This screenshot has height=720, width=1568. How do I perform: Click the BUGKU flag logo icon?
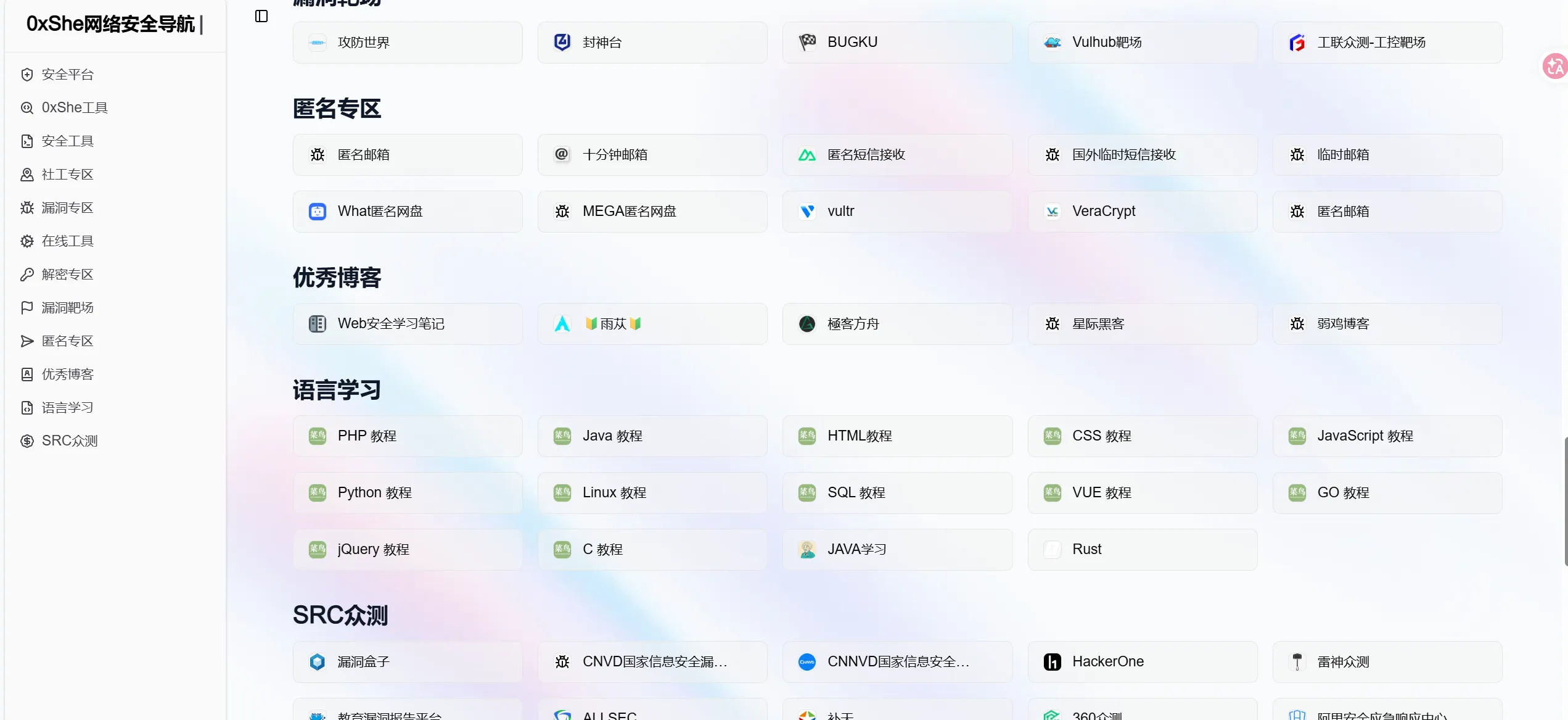(x=807, y=42)
